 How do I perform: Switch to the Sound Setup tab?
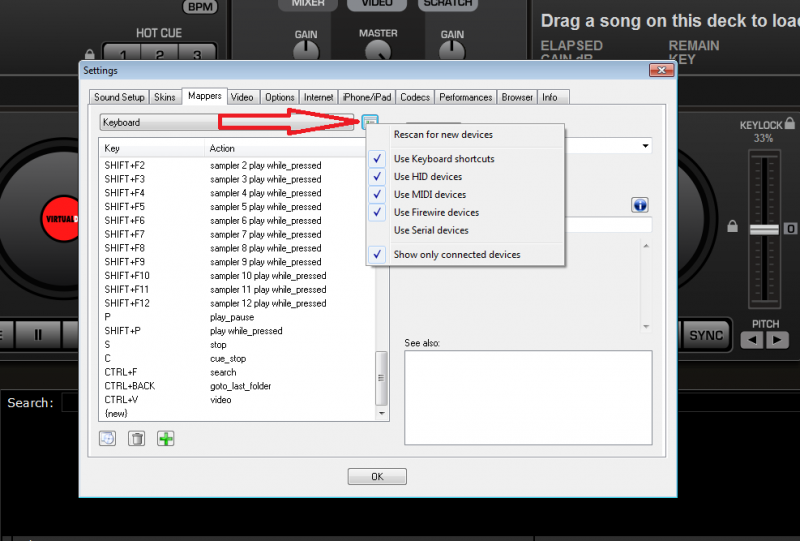point(119,97)
